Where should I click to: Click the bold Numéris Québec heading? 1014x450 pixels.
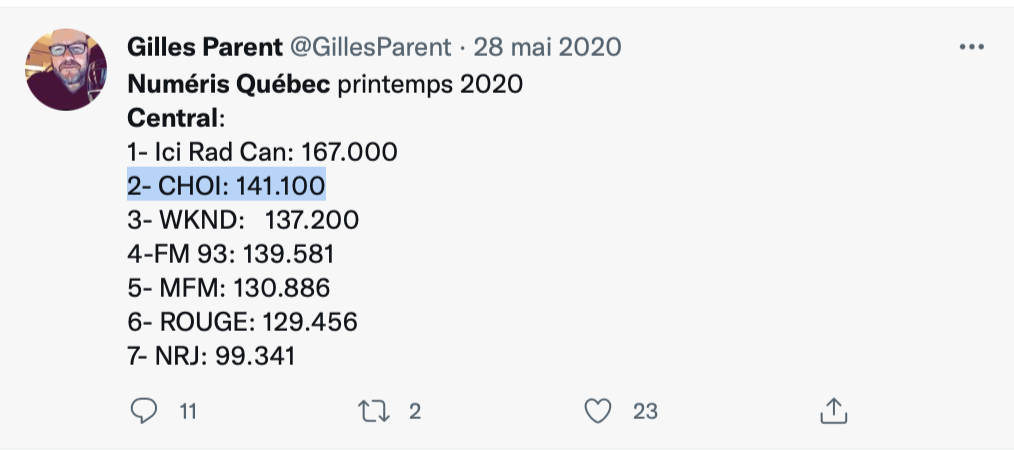coord(229,84)
